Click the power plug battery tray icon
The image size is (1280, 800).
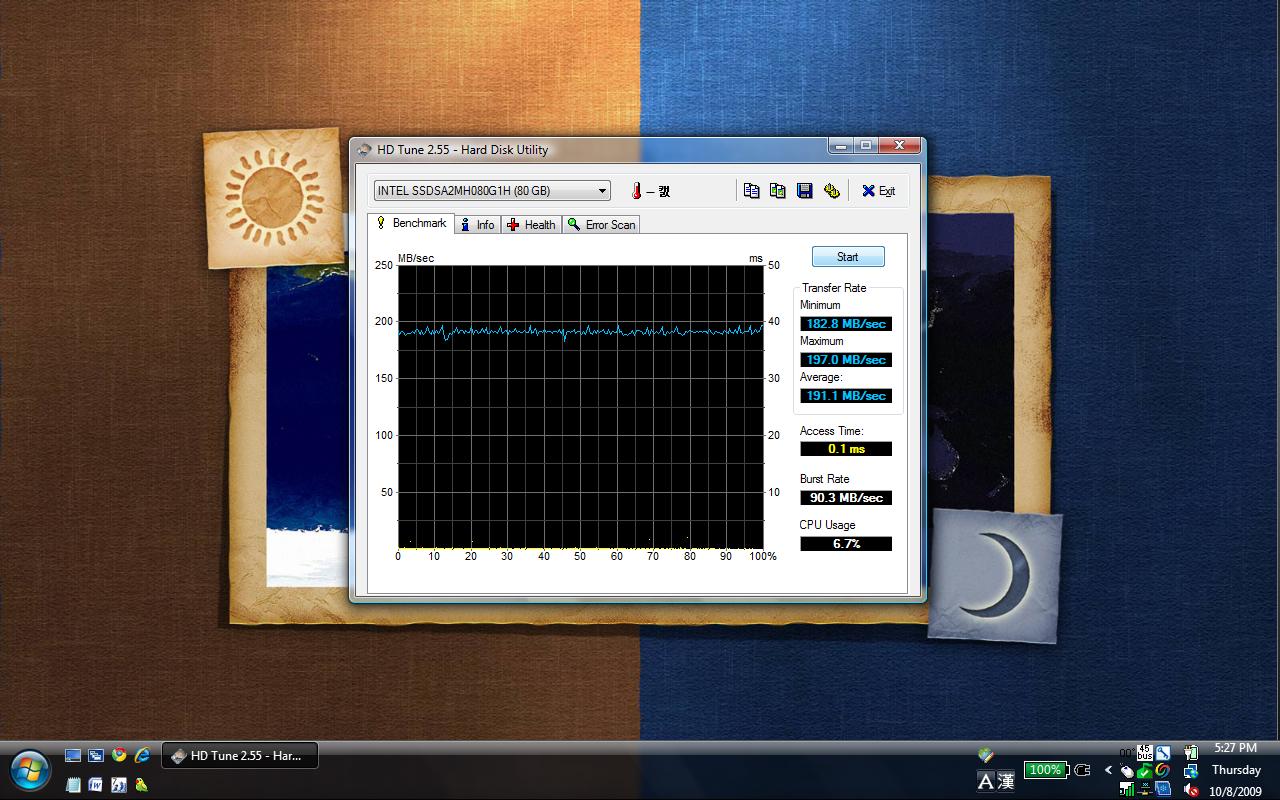(x=1191, y=752)
